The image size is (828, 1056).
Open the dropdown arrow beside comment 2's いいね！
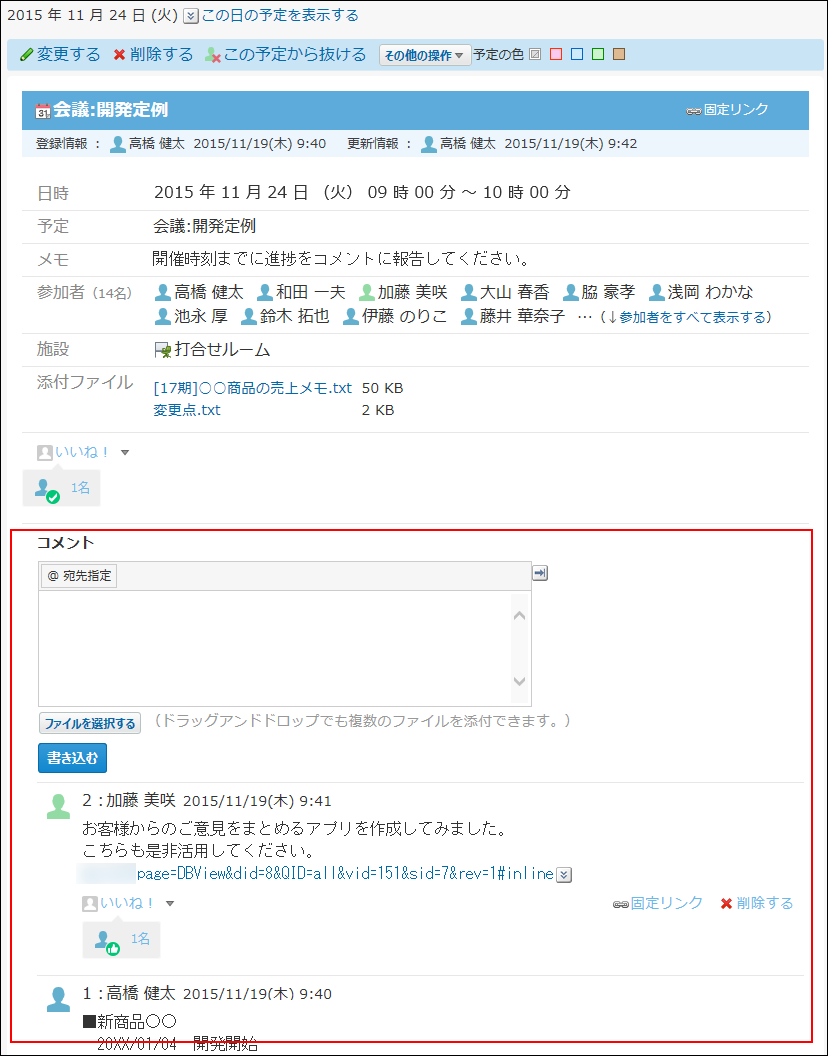coord(170,903)
